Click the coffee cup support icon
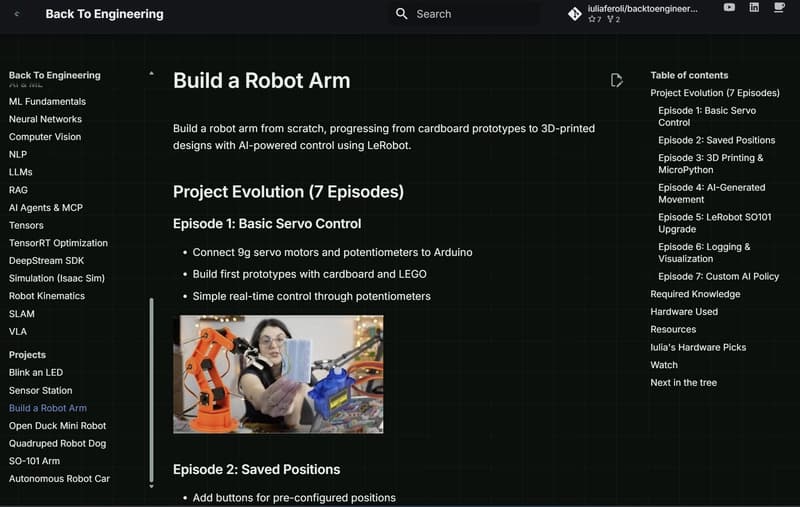The width and height of the screenshot is (800, 507). [779, 8]
